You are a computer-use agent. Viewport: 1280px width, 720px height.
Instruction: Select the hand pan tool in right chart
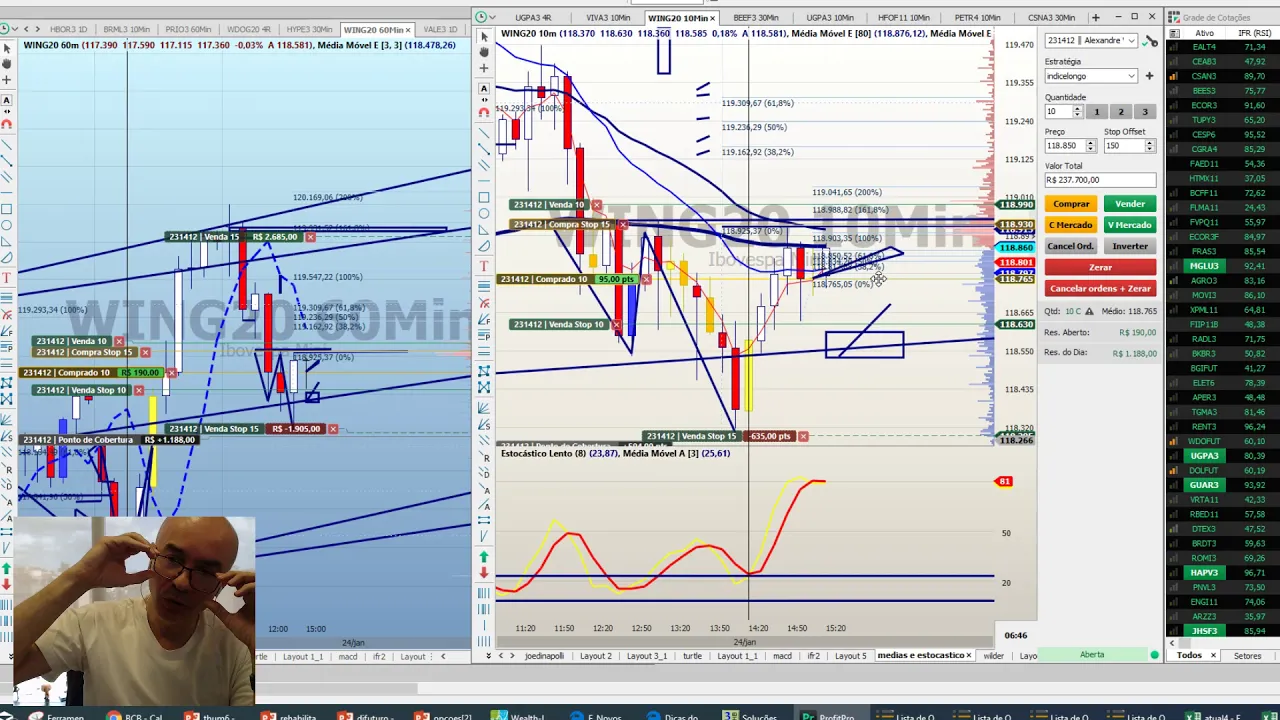pos(484,52)
